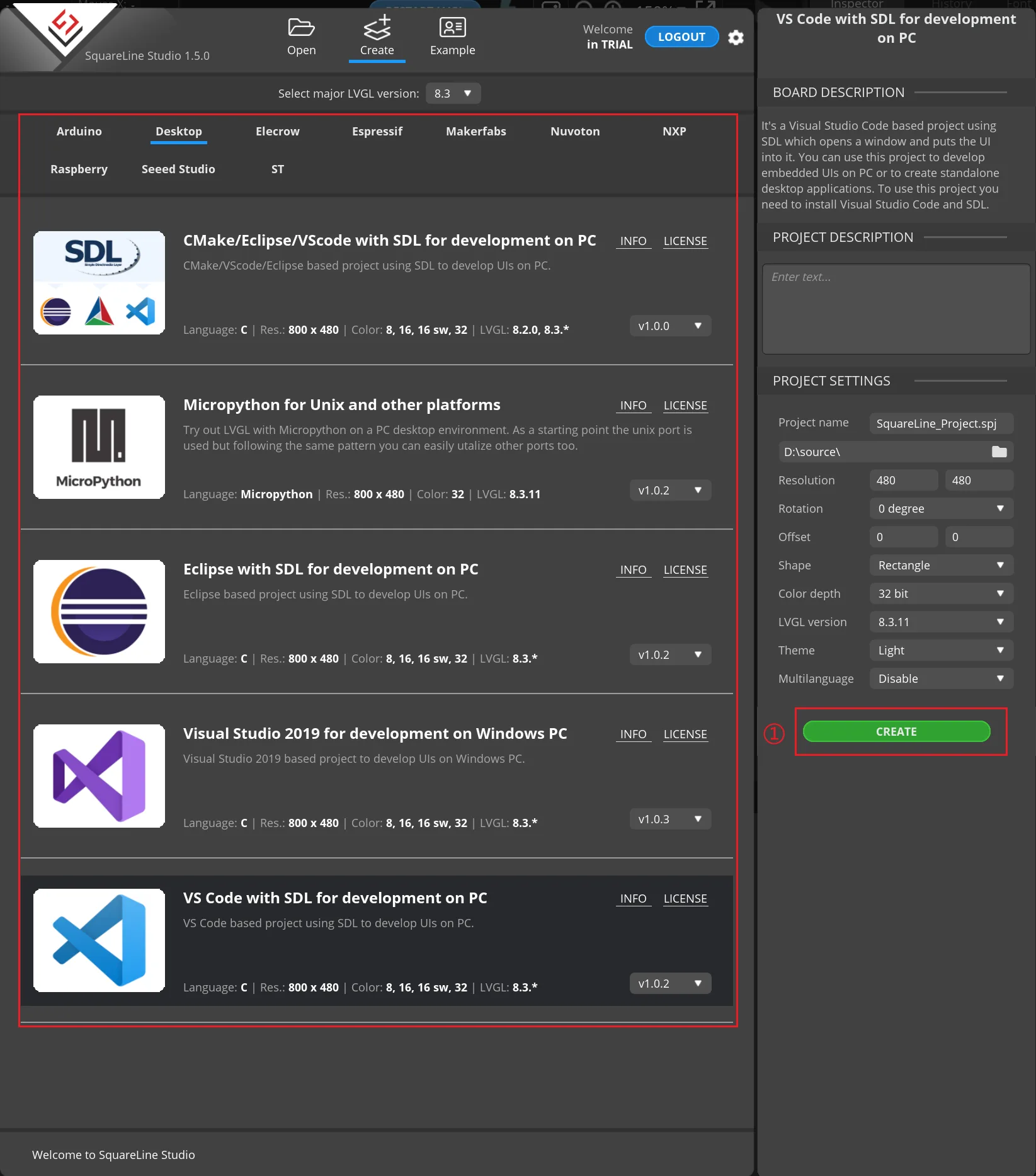Image resolution: width=1036 pixels, height=1176 pixels.
Task: Select the Eclipse logo thumbnail
Action: 99,612
